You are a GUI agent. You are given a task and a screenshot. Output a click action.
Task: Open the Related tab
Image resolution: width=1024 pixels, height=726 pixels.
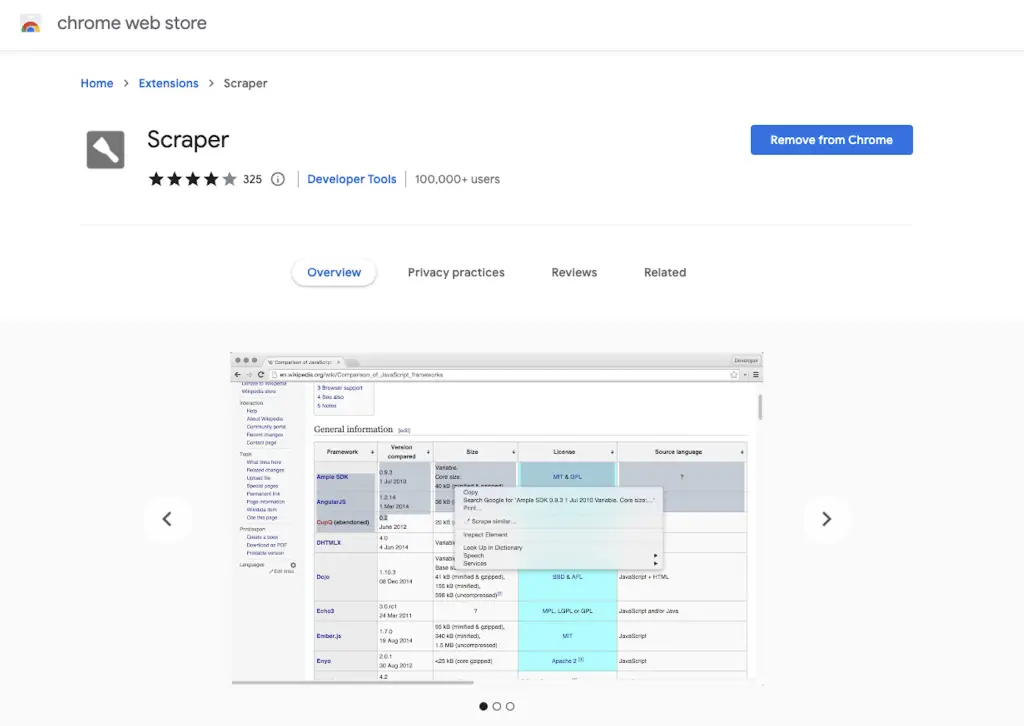(x=665, y=272)
